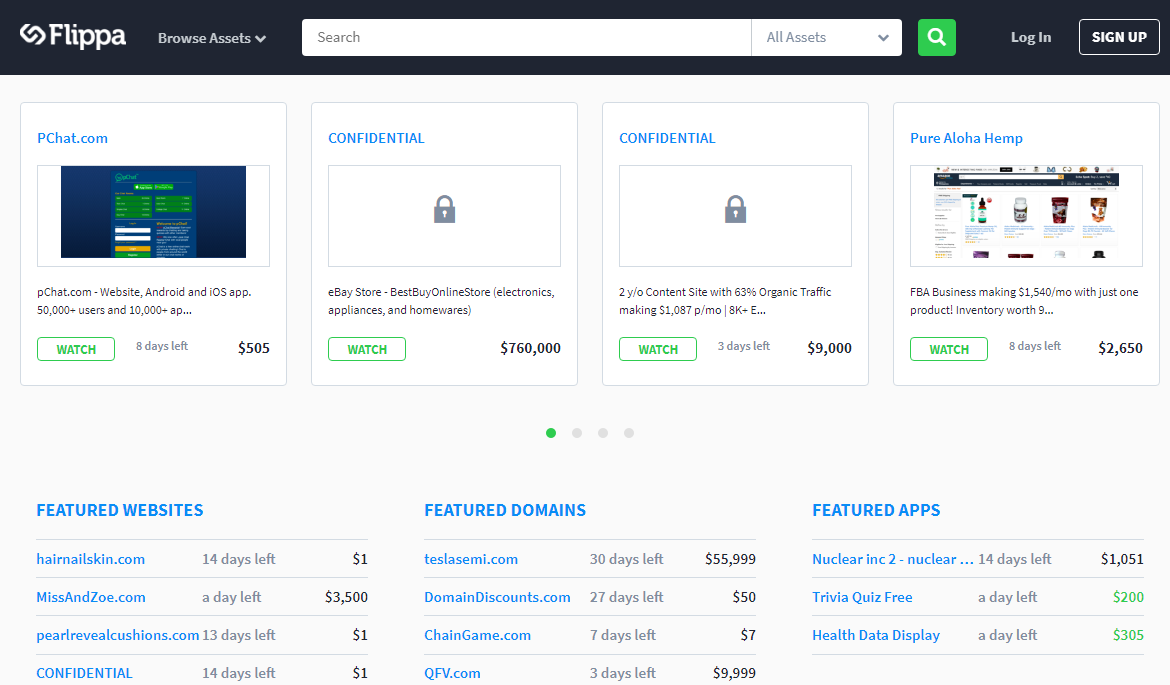Click the green search magnifier button
Screen dimensions: 1170x685
[936, 37]
